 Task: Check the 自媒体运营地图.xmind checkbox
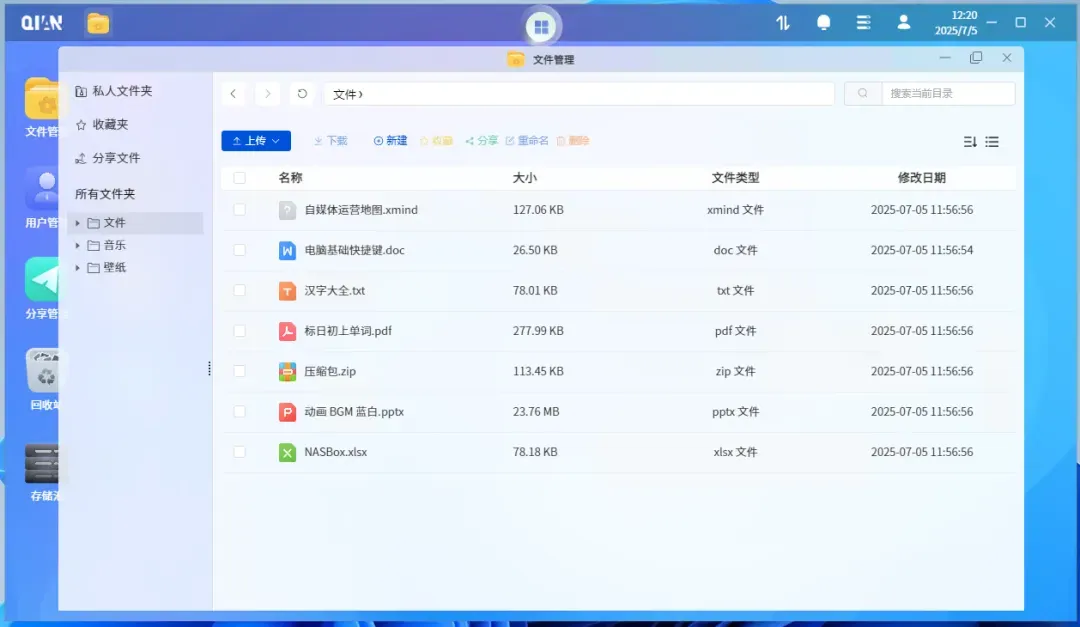[x=239, y=209]
